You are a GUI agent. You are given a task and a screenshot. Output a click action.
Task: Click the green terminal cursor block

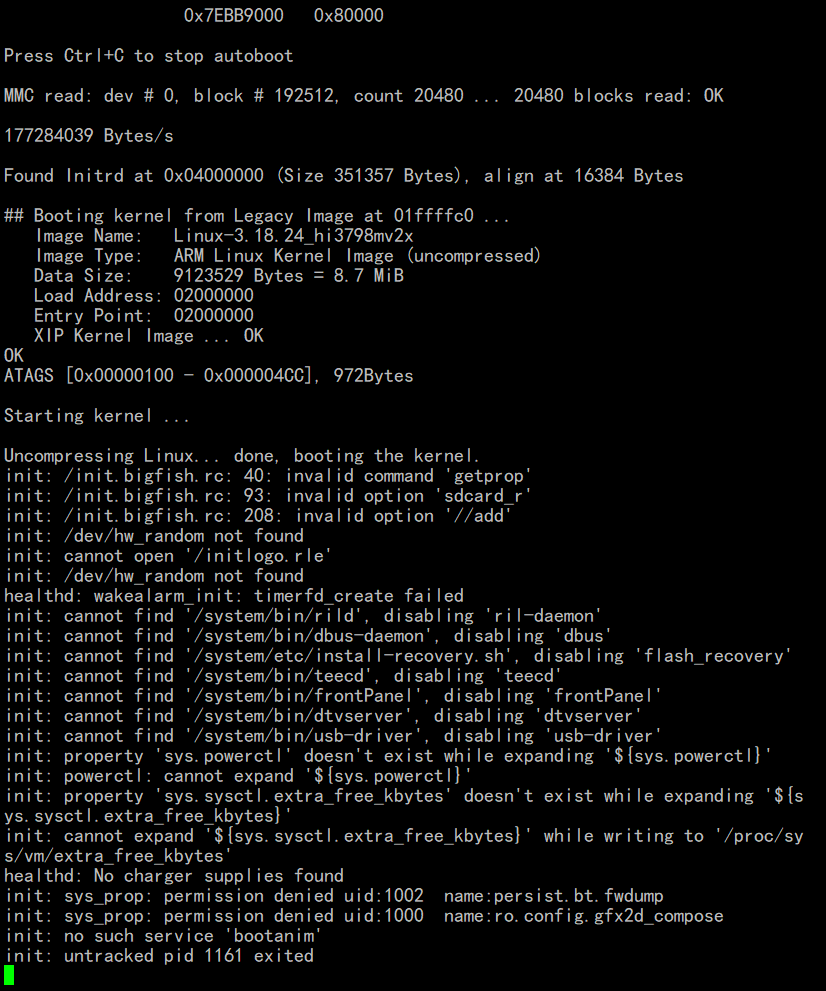[9, 976]
